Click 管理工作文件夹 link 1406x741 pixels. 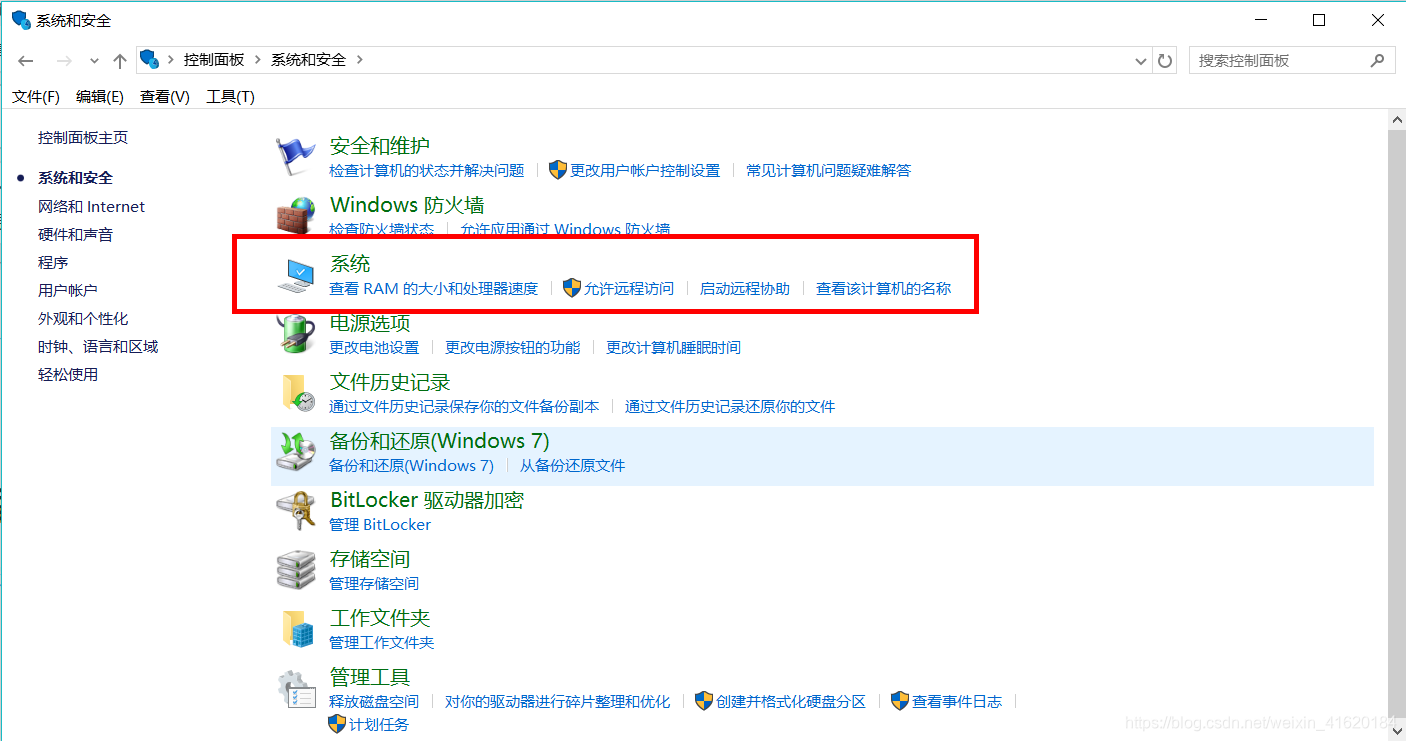click(x=382, y=642)
